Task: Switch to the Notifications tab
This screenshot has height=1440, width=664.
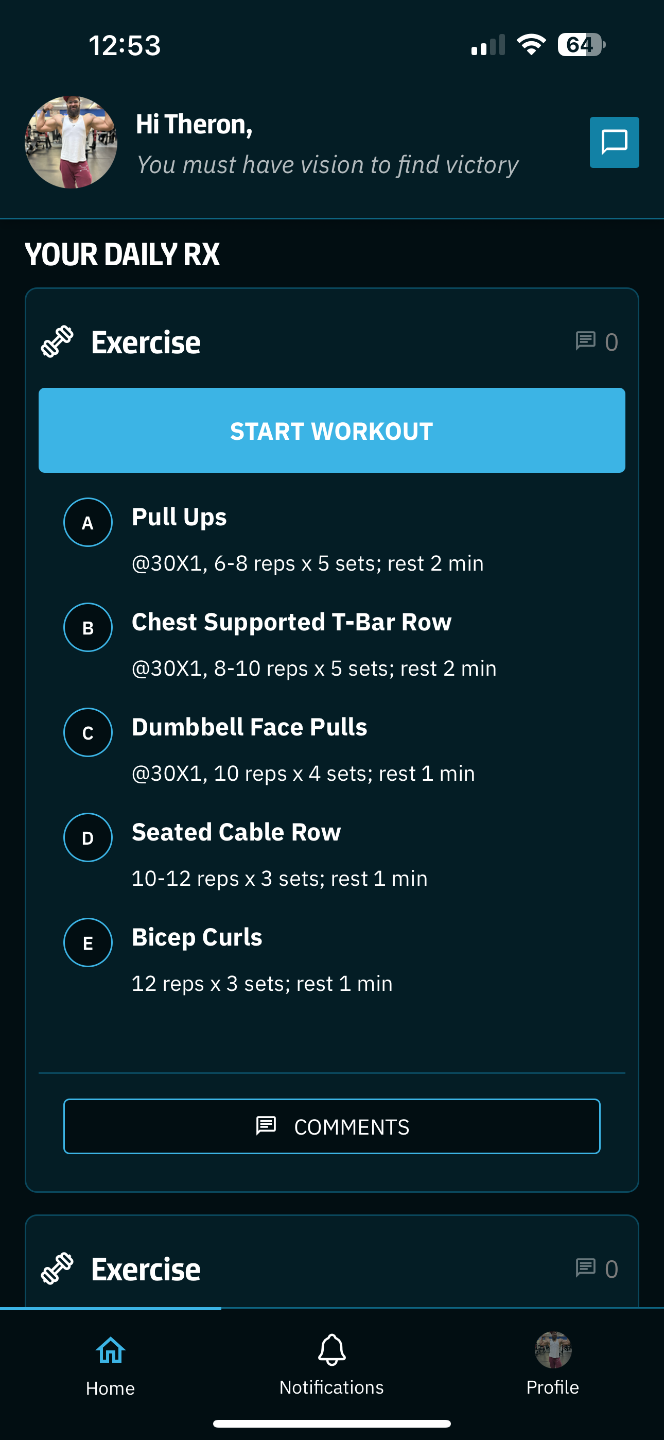Action: [331, 1366]
